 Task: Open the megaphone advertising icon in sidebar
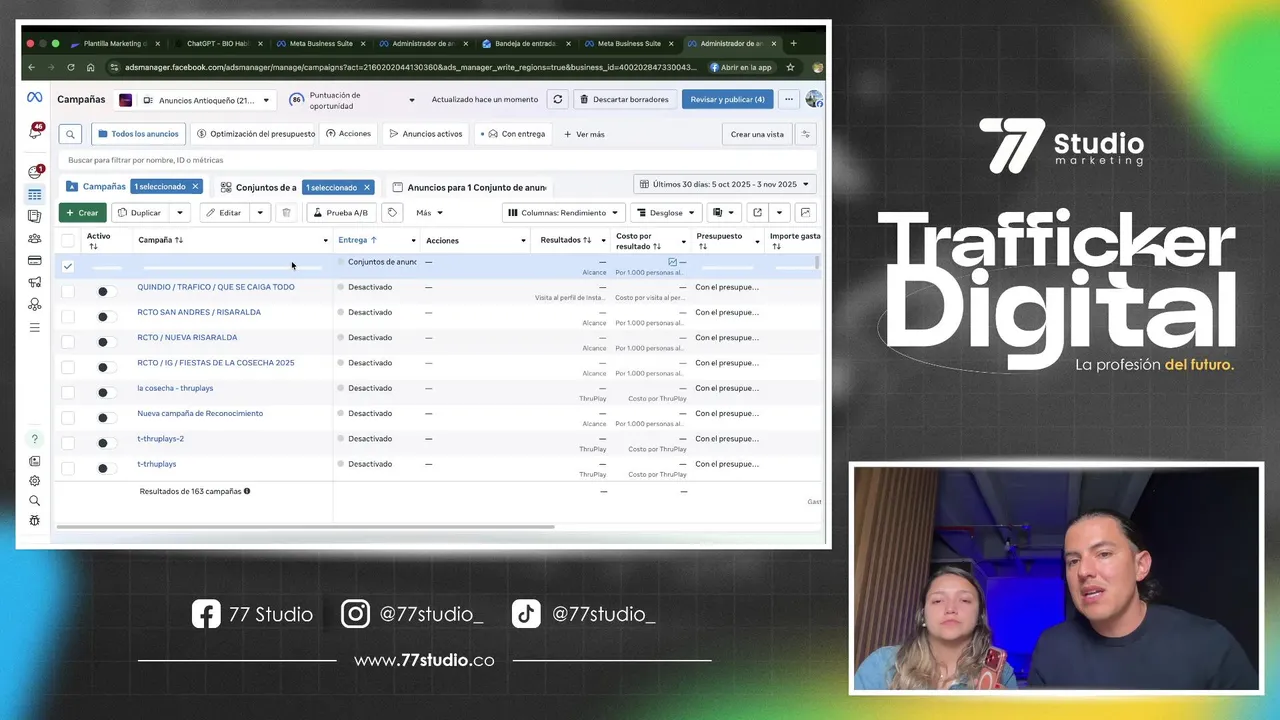coord(35,283)
